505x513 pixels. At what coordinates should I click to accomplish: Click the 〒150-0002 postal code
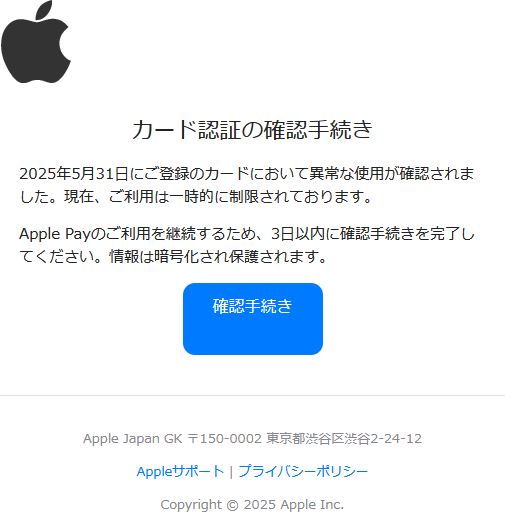click(225, 438)
